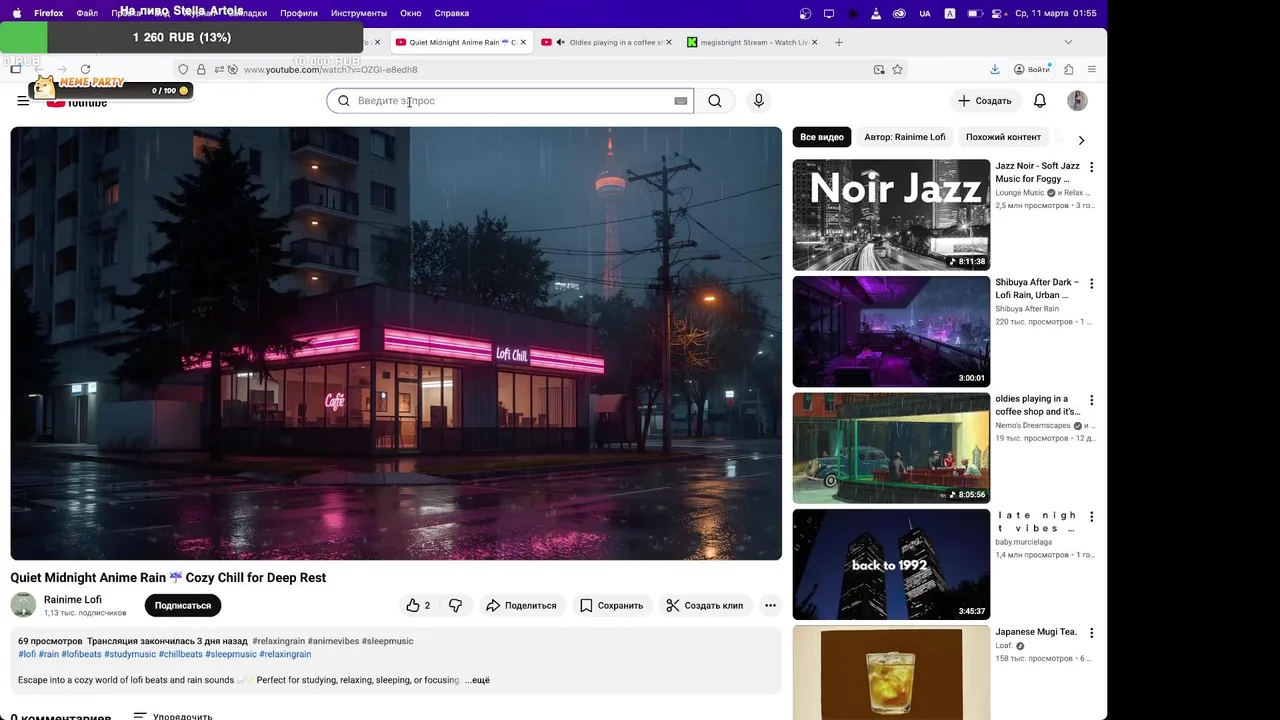Click the Подписаться subscribe button
The height and width of the screenshot is (720, 1280).
click(x=183, y=605)
